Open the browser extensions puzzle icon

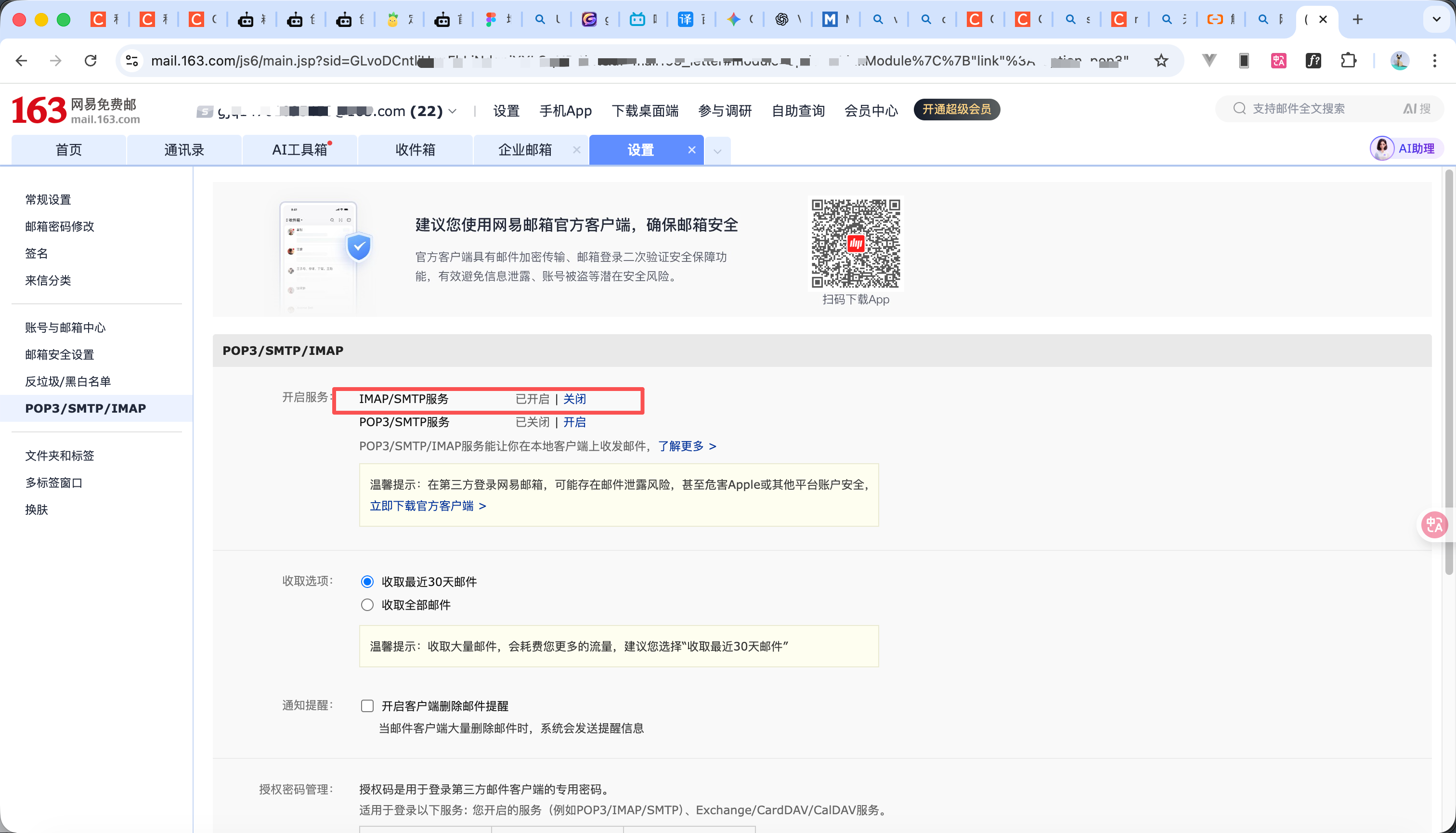[x=1349, y=60]
